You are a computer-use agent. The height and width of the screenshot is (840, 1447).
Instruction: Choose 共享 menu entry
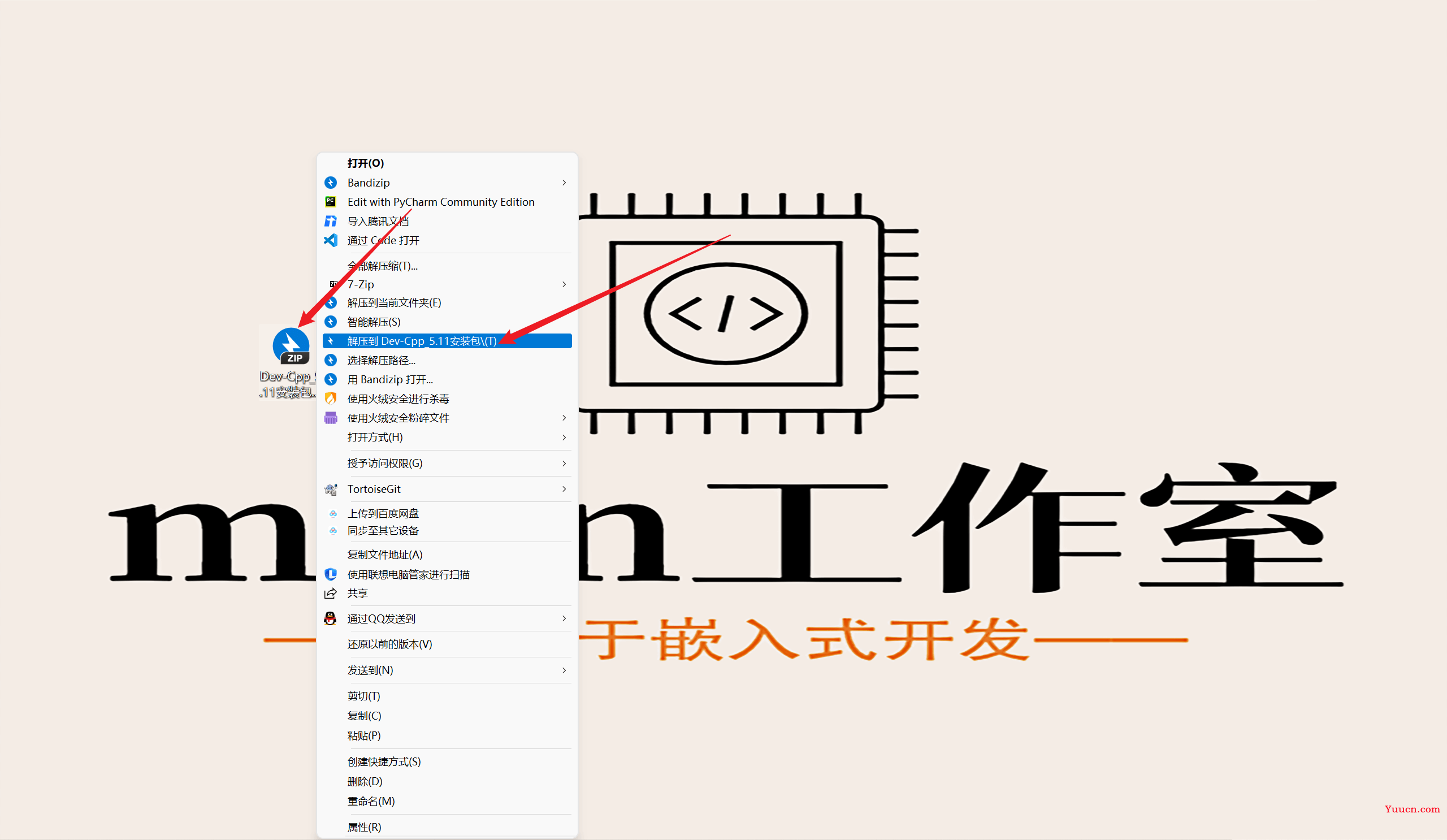point(447,593)
